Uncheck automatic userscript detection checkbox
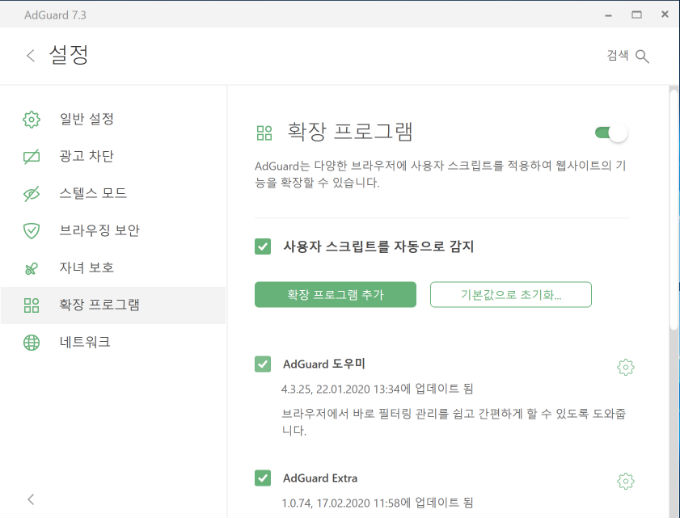The width and height of the screenshot is (680, 518). 263,246
